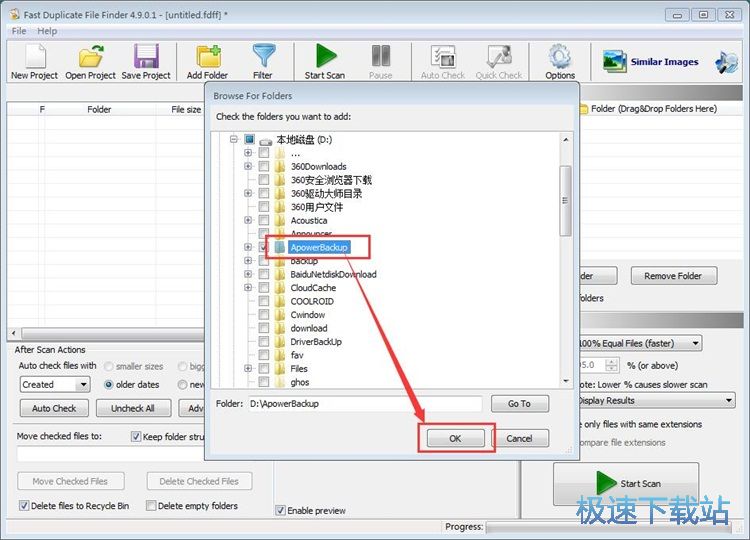
Task: Click the large Start Scan button
Action: pos(626,484)
